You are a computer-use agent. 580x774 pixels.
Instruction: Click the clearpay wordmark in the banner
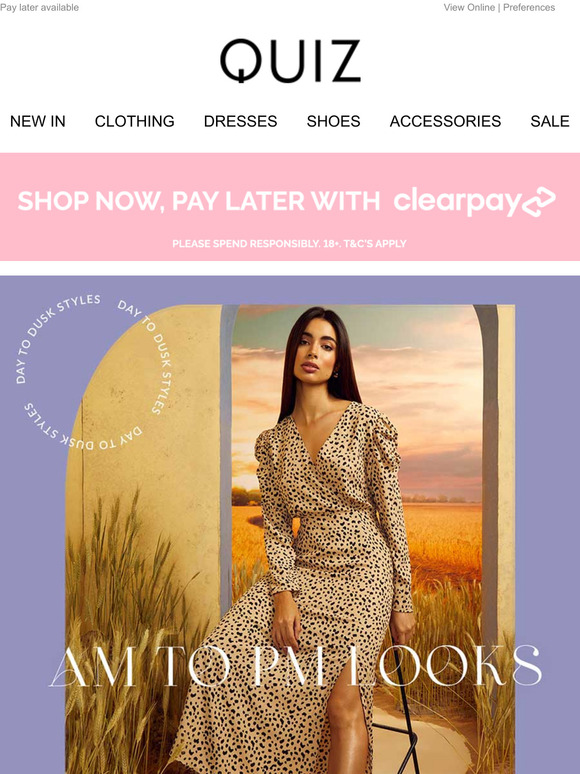point(457,200)
